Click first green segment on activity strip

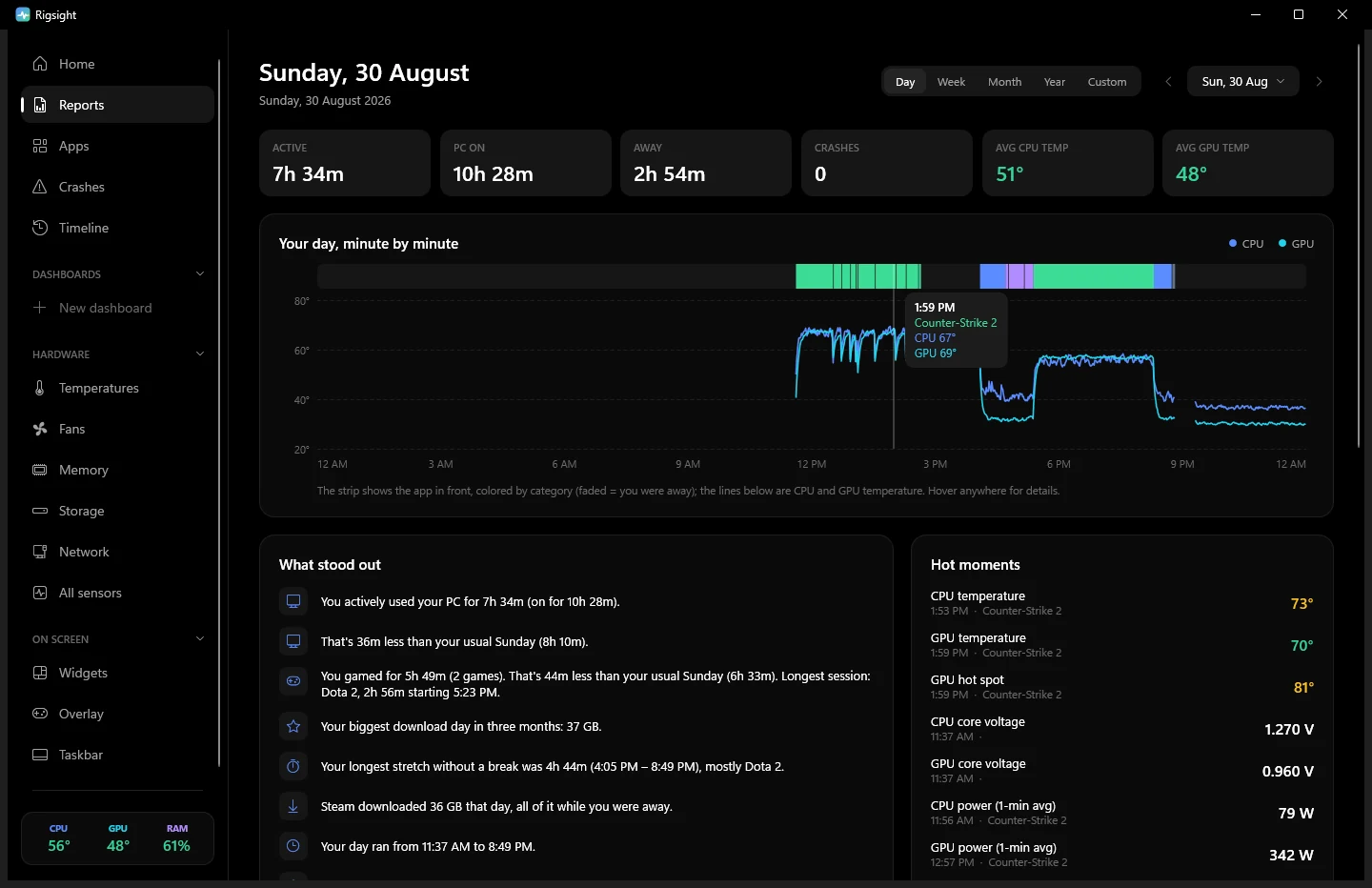click(x=815, y=276)
